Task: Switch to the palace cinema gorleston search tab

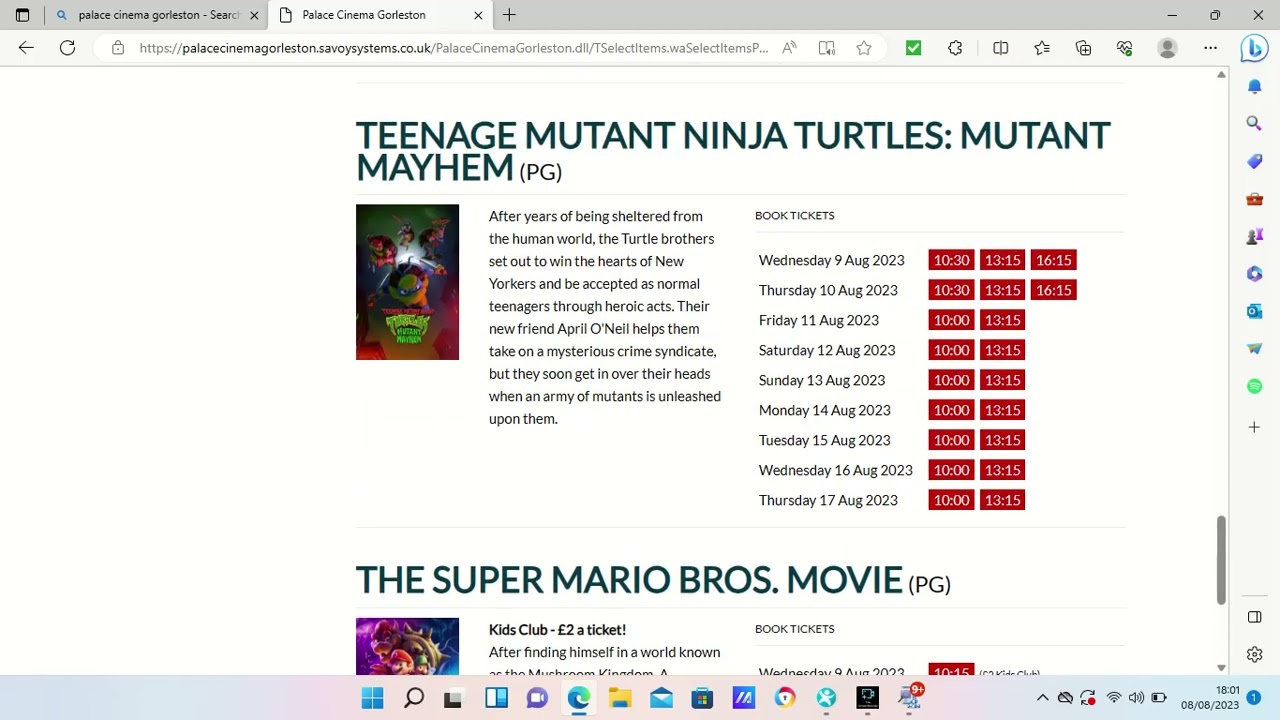Action: tap(158, 15)
